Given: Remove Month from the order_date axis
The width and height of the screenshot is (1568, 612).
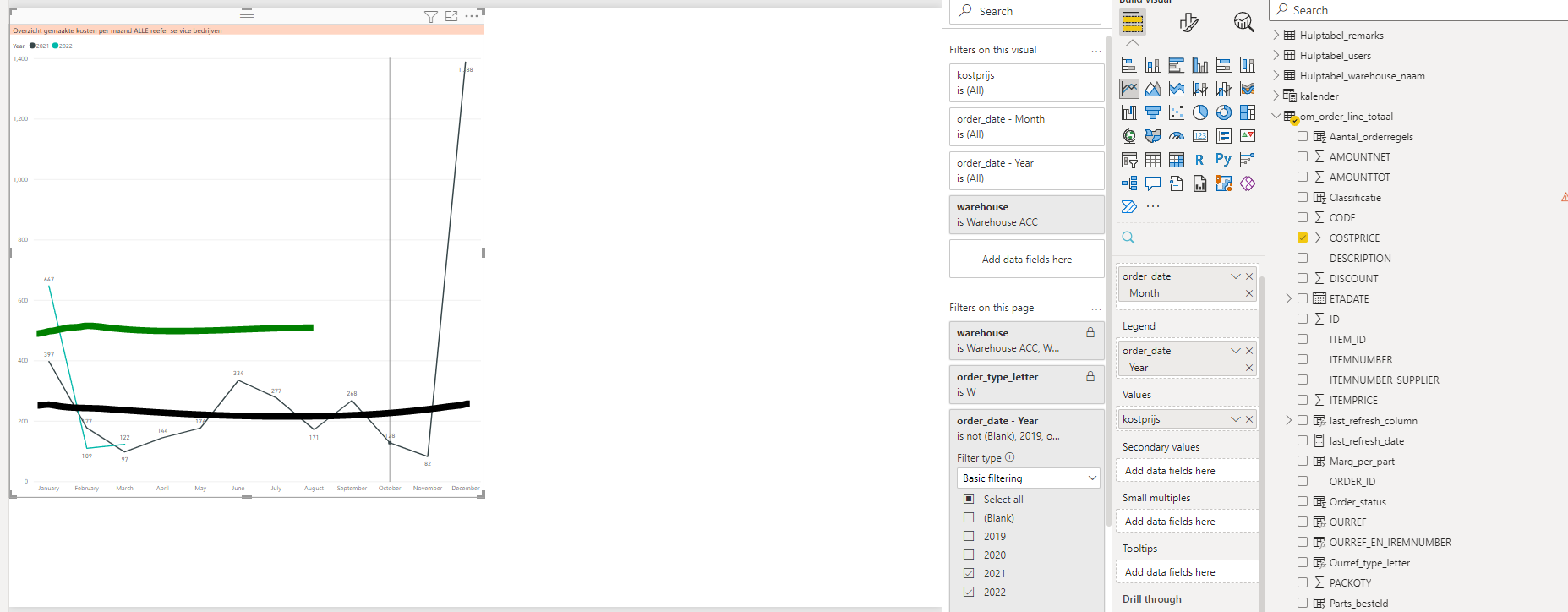Looking at the screenshot, I should point(1249,293).
